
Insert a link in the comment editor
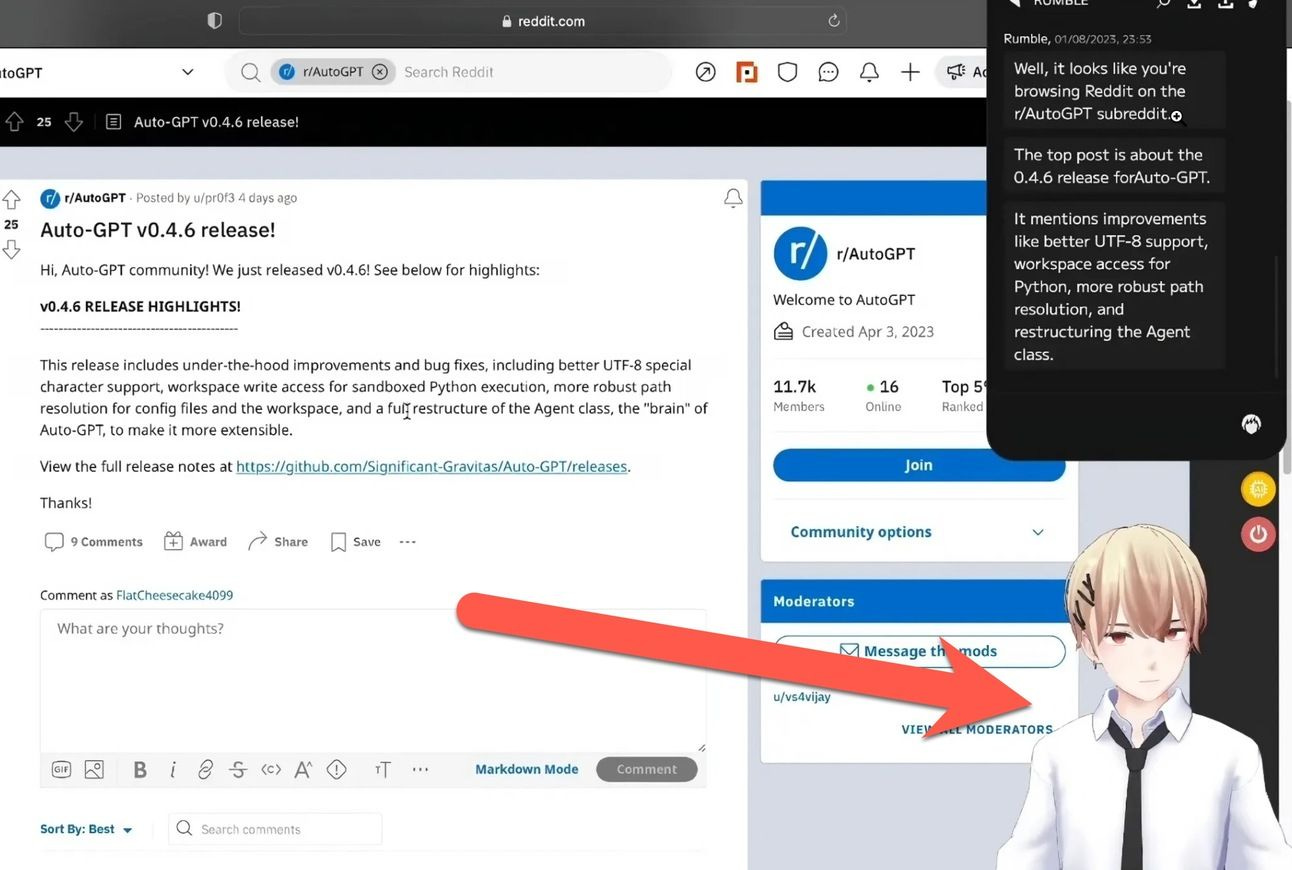coord(205,769)
